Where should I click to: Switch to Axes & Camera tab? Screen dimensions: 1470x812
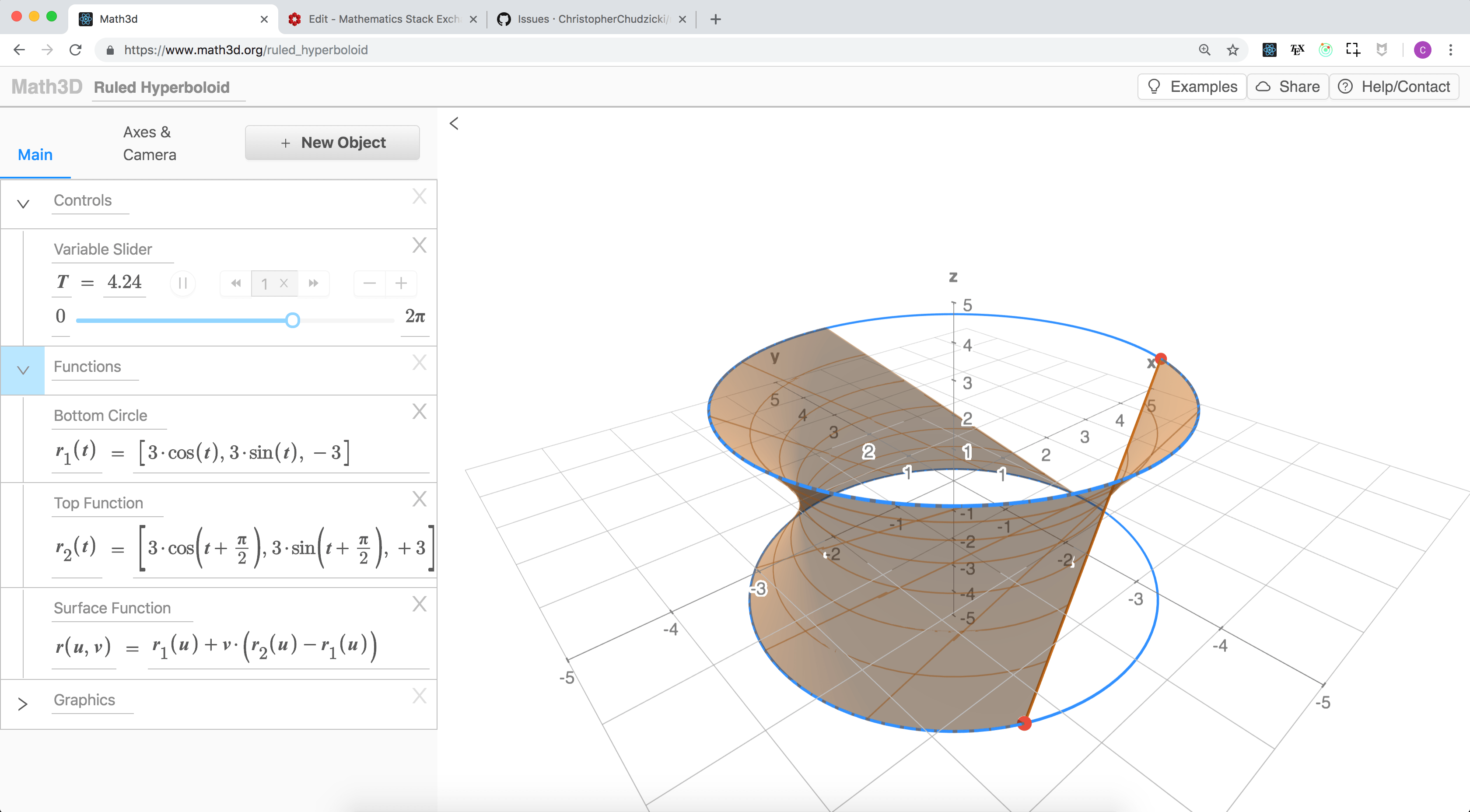pyautogui.click(x=150, y=143)
